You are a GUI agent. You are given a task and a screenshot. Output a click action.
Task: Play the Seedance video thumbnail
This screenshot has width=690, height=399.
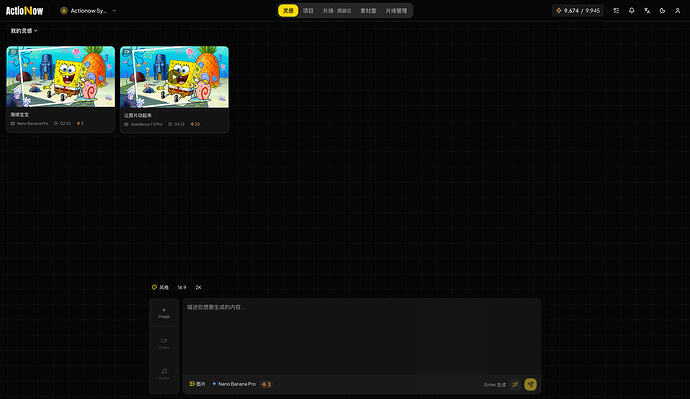(174, 77)
